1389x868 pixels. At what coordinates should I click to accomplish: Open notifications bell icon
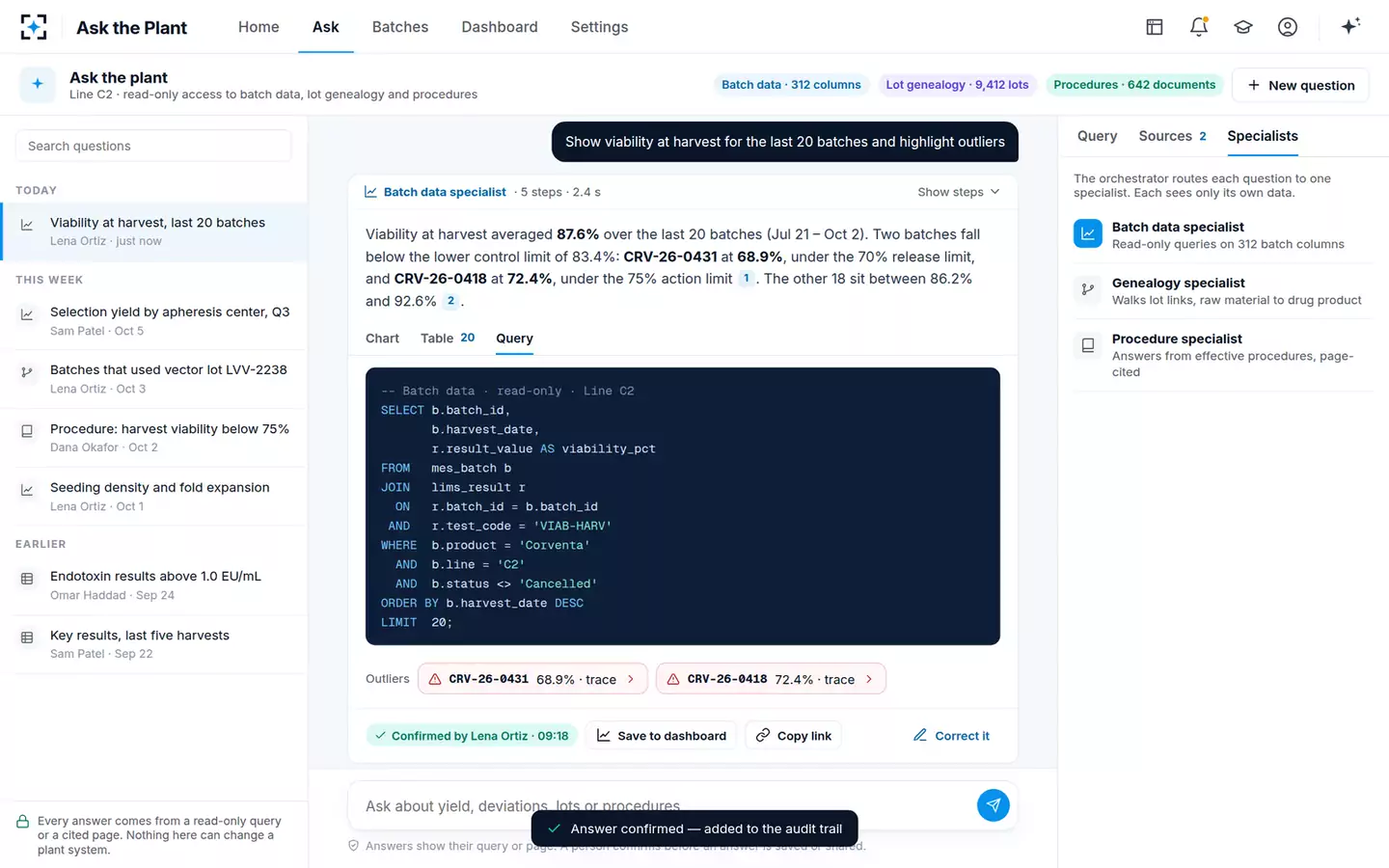click(x=1199, y=27)
